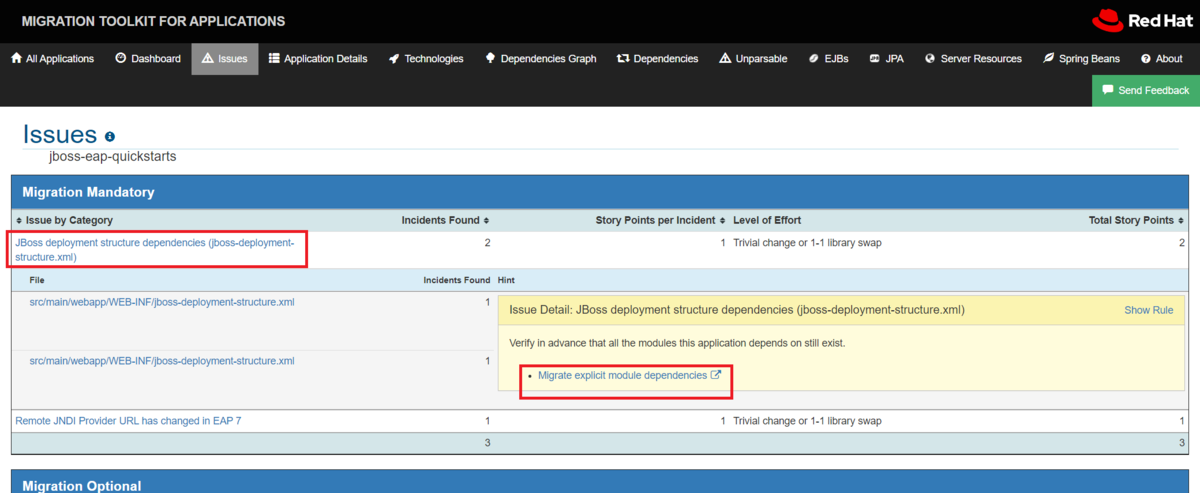Screen dimensions: 1200x493
Task: Open the Dependencies Graph tab
Action: coord(541,59)
